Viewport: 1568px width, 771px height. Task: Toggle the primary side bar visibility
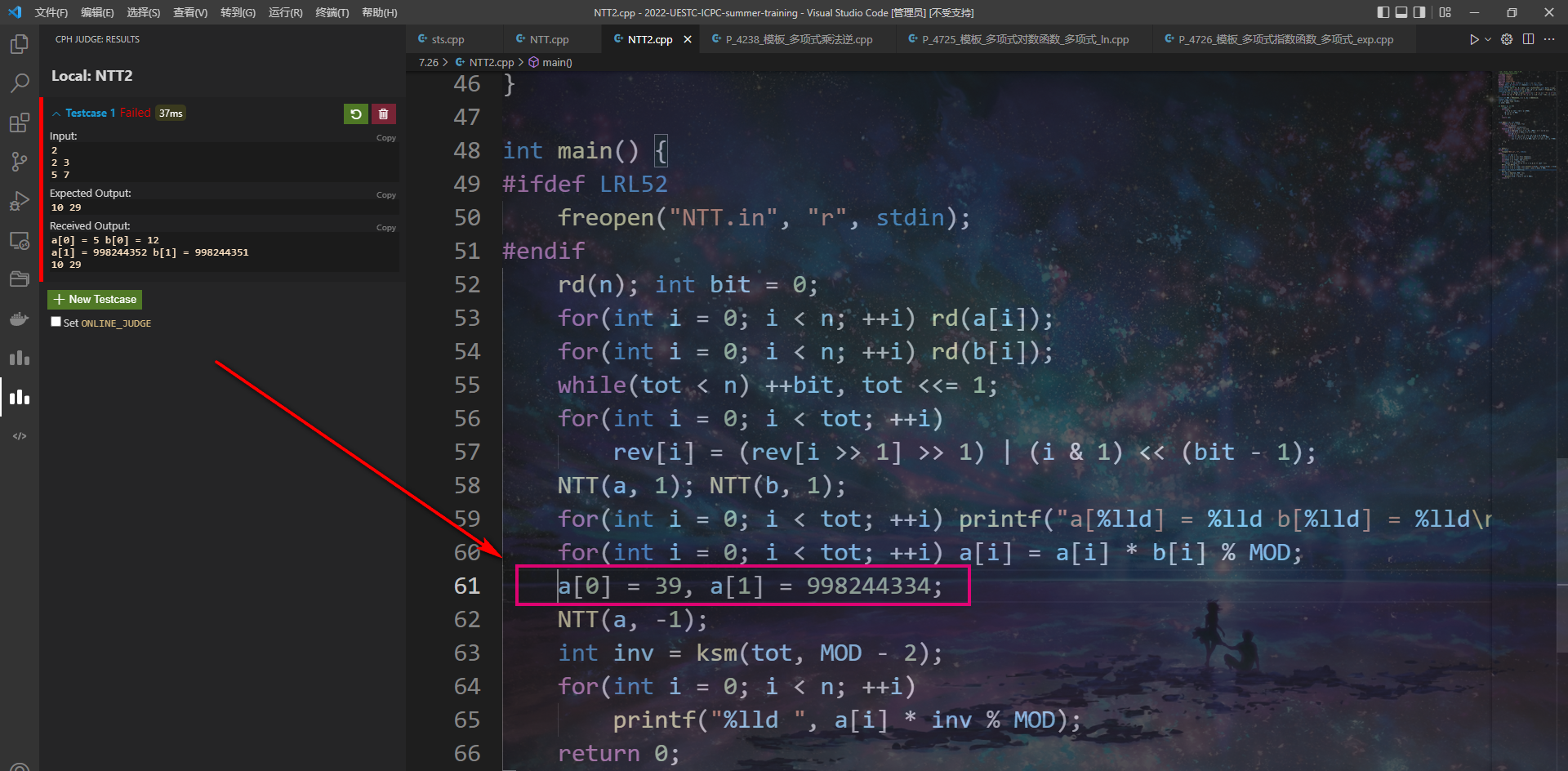pyautogui.click(x=1383, y=12)
